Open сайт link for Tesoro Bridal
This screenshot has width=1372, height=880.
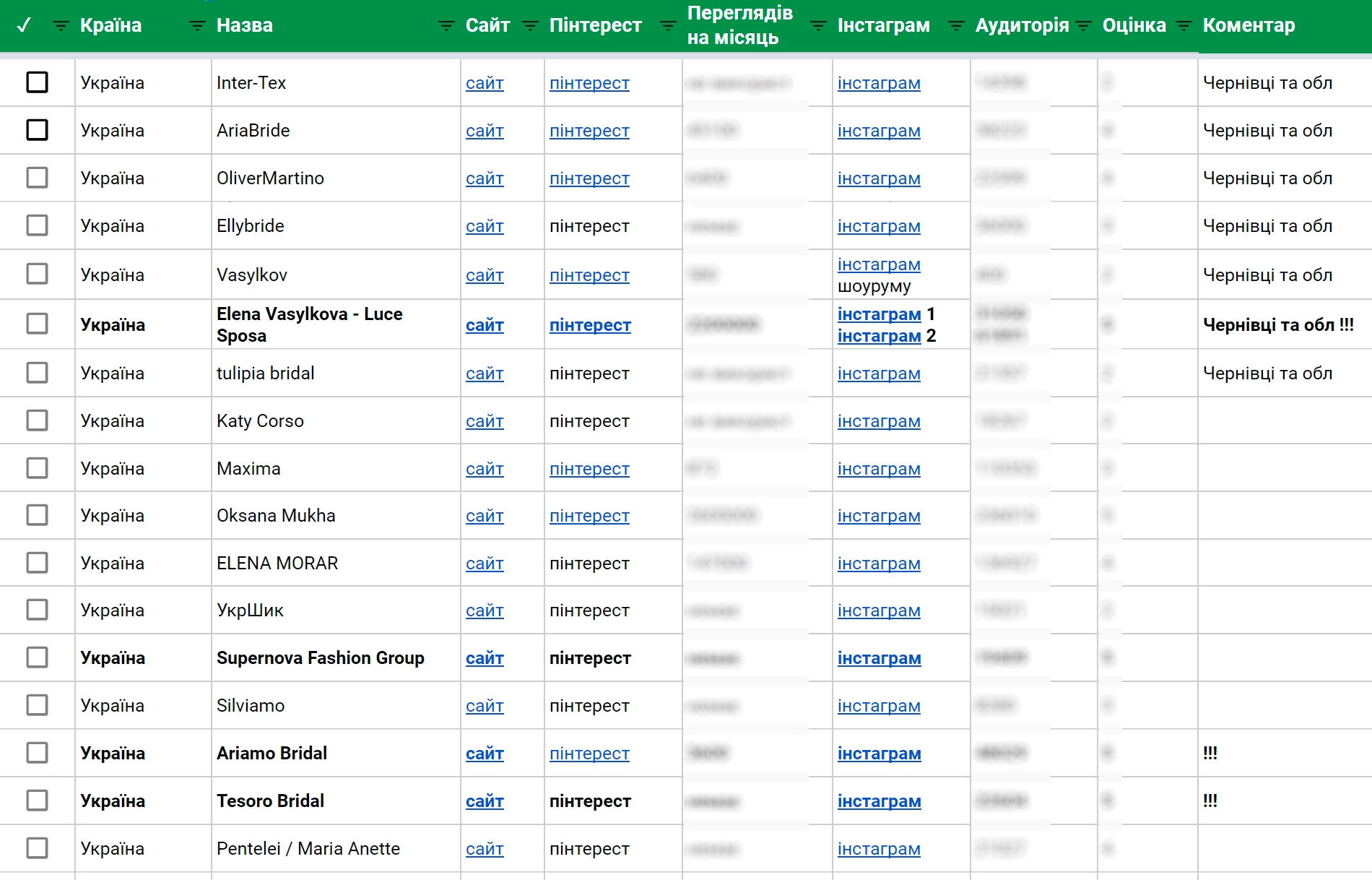[485, 801]
